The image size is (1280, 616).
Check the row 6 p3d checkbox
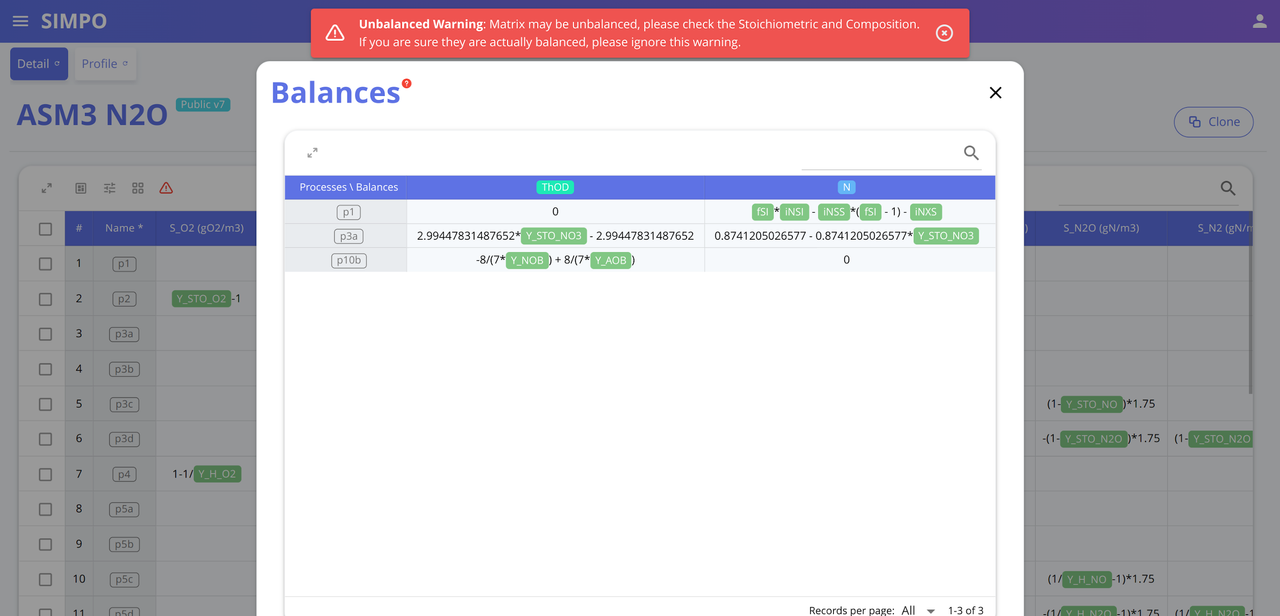coord(45,439)
